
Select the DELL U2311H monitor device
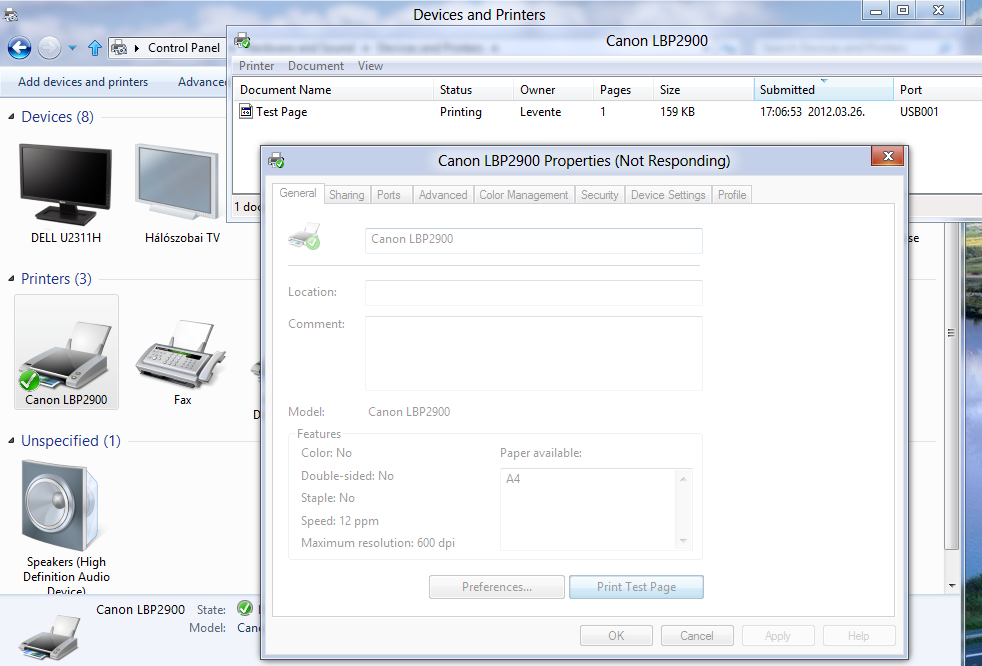(x=66, y=193)
